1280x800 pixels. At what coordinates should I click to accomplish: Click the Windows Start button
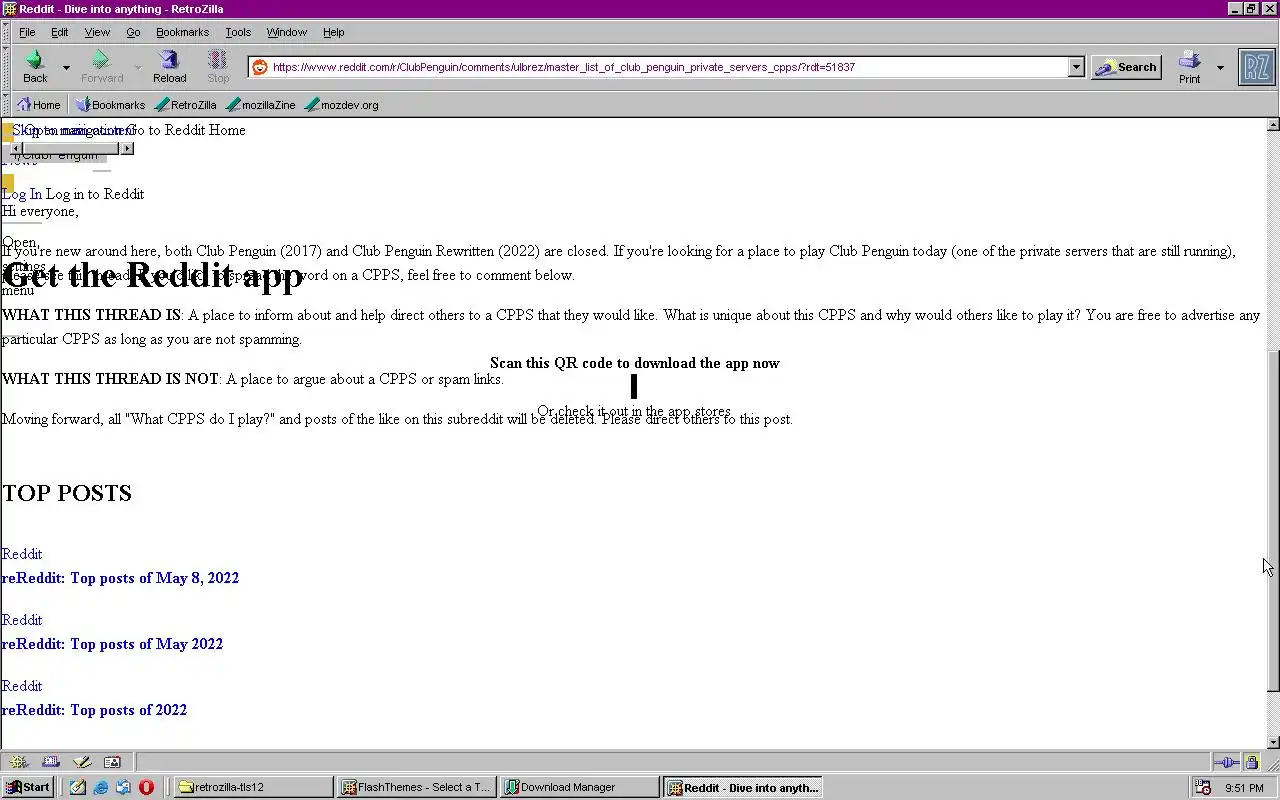point(28,787)
